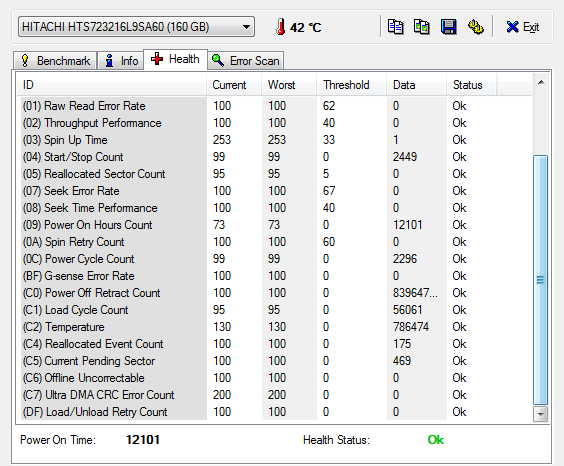Click the options wrench icon
564x466 pixels.
tap(476, 27)
